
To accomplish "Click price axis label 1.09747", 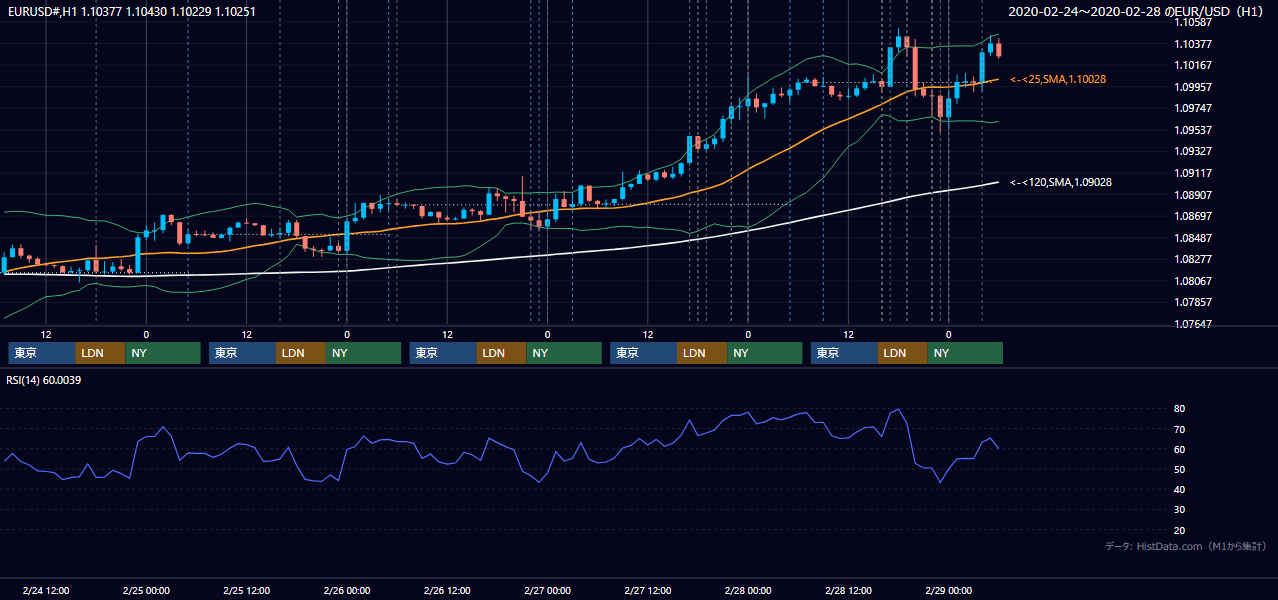I will pyautogui.click(x=1193, y=108).
